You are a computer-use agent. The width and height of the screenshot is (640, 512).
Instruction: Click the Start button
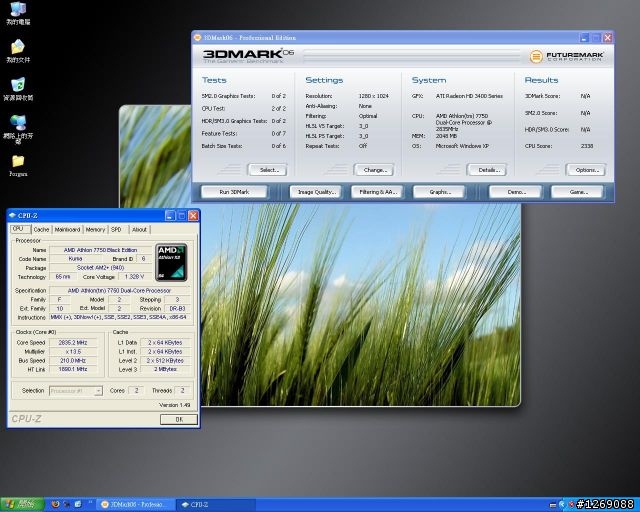click(x=22, y=505)
